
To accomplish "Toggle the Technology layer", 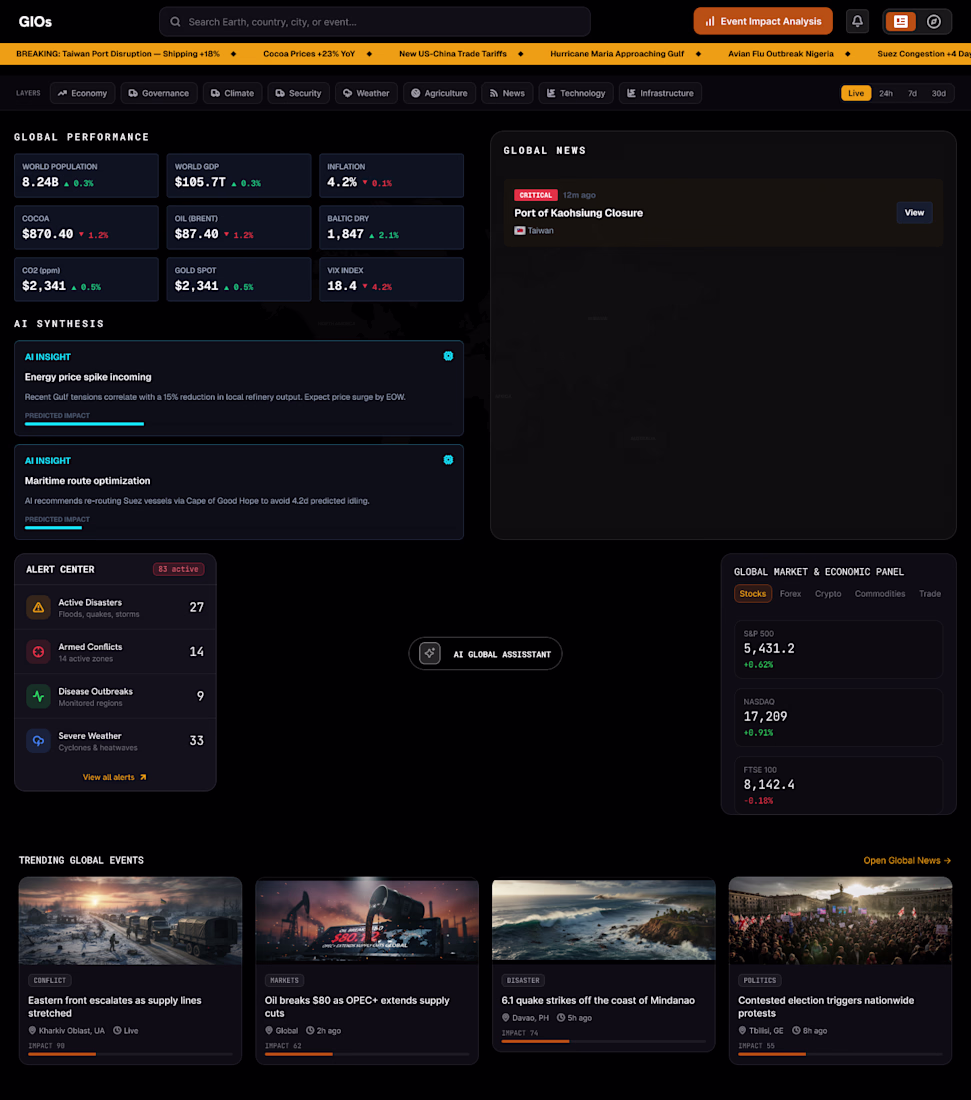I will point(576,93).
